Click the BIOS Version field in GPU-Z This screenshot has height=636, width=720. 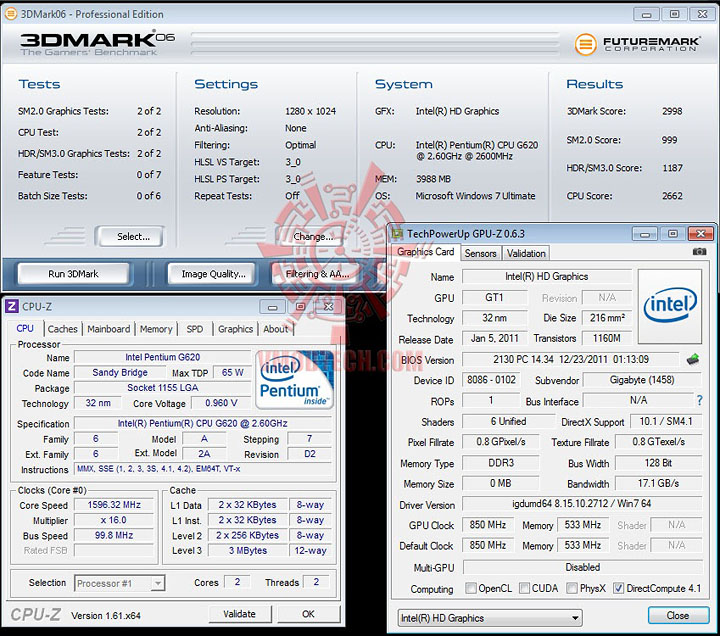tap(571, 360)
